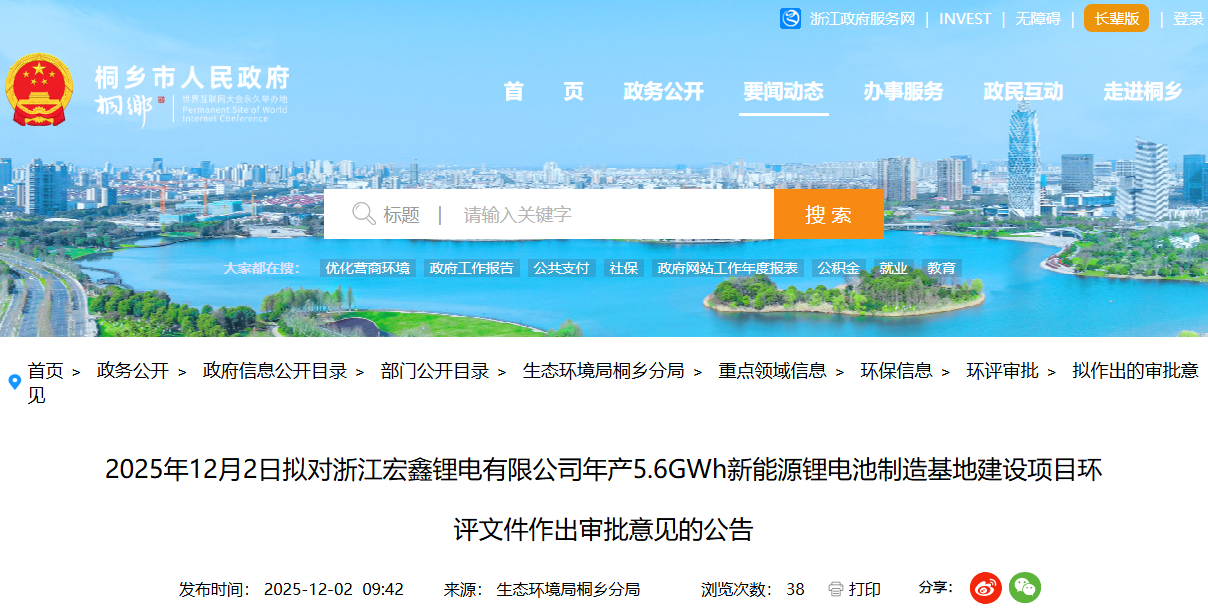Click the 登录 link
The height and width of the screenshot is (613, 1208).
[x=1189, y=18]
